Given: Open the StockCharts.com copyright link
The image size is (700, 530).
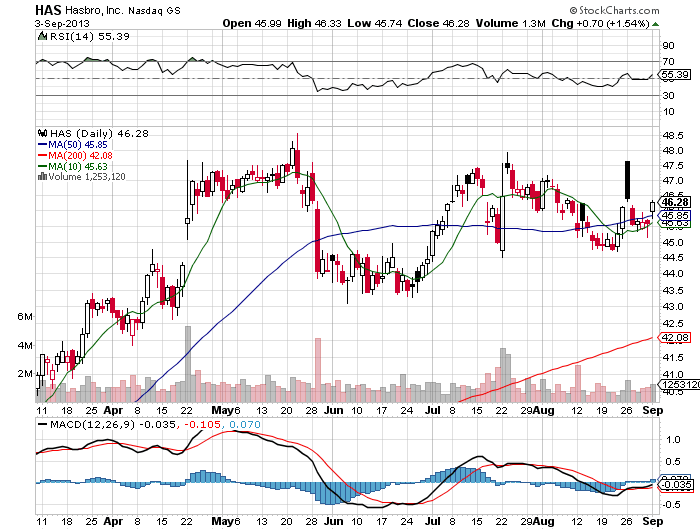Looking at the screenshot, I should point(614,10).
